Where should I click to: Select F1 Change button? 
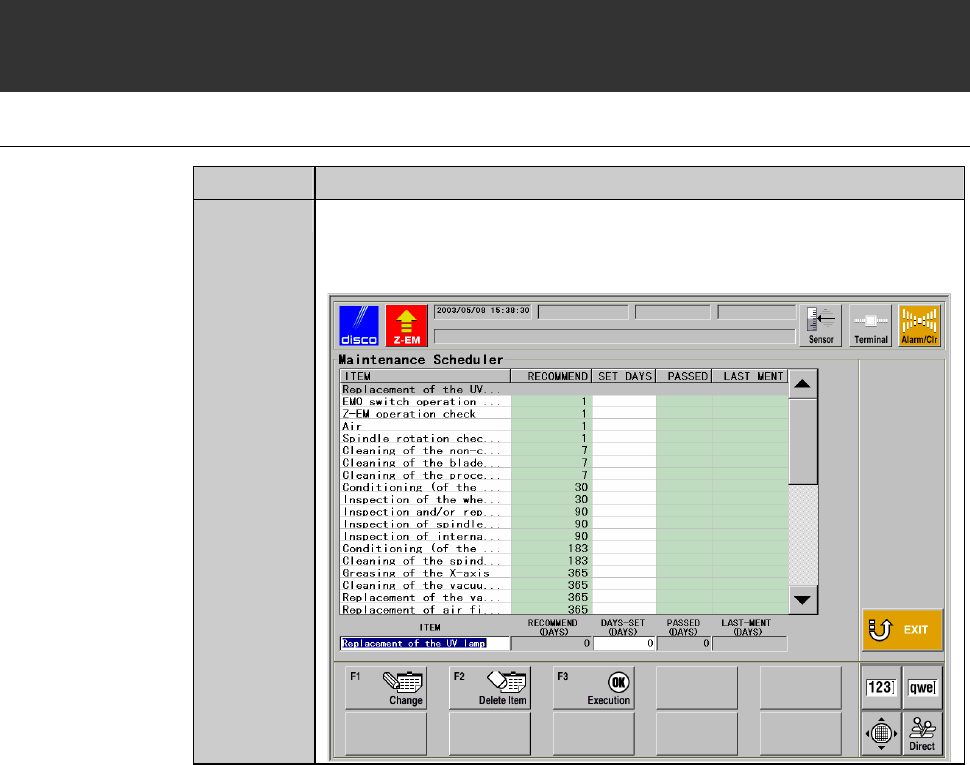386,688
